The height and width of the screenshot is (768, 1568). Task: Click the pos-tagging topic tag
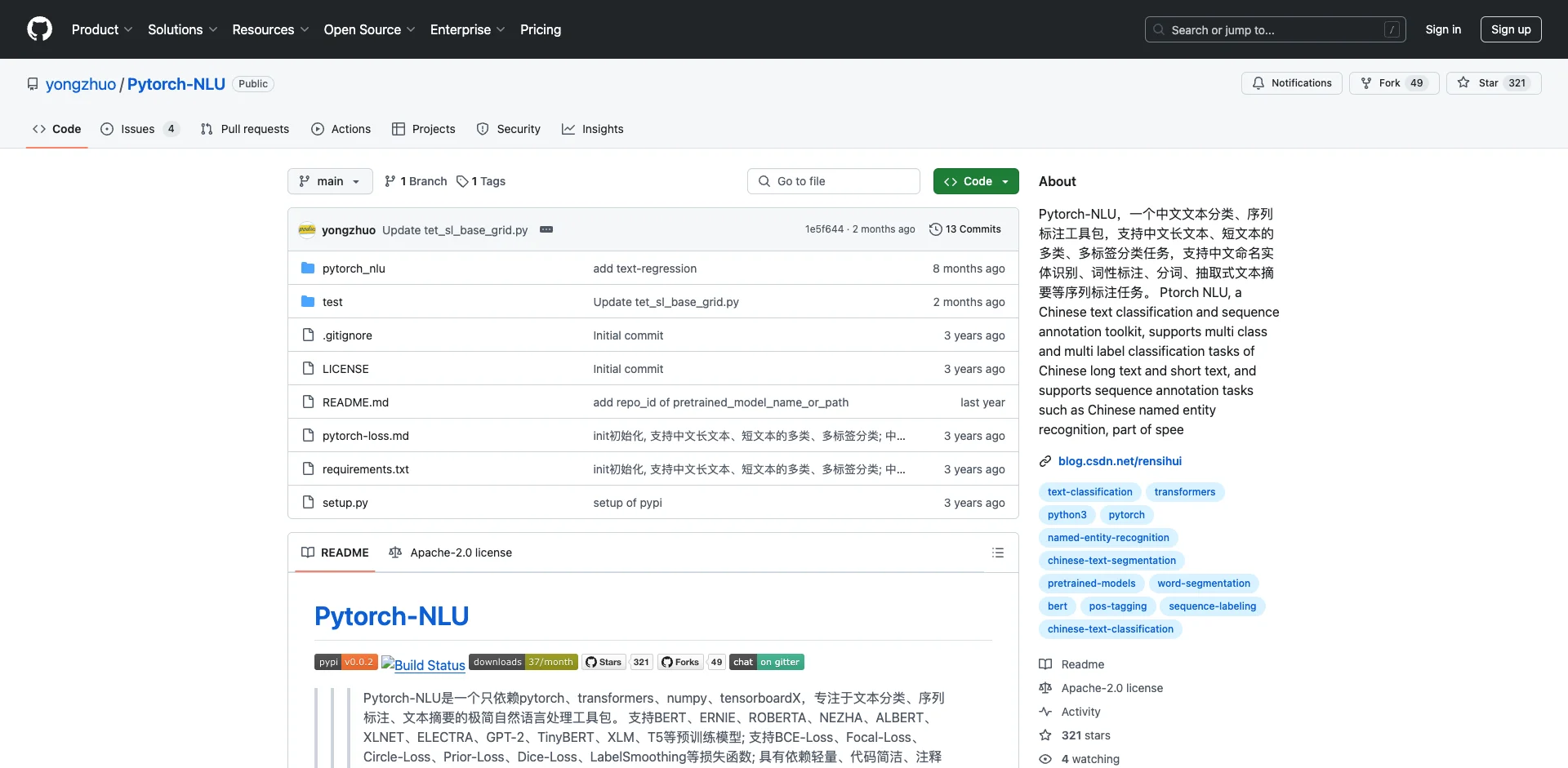[x=1117, y=606]
